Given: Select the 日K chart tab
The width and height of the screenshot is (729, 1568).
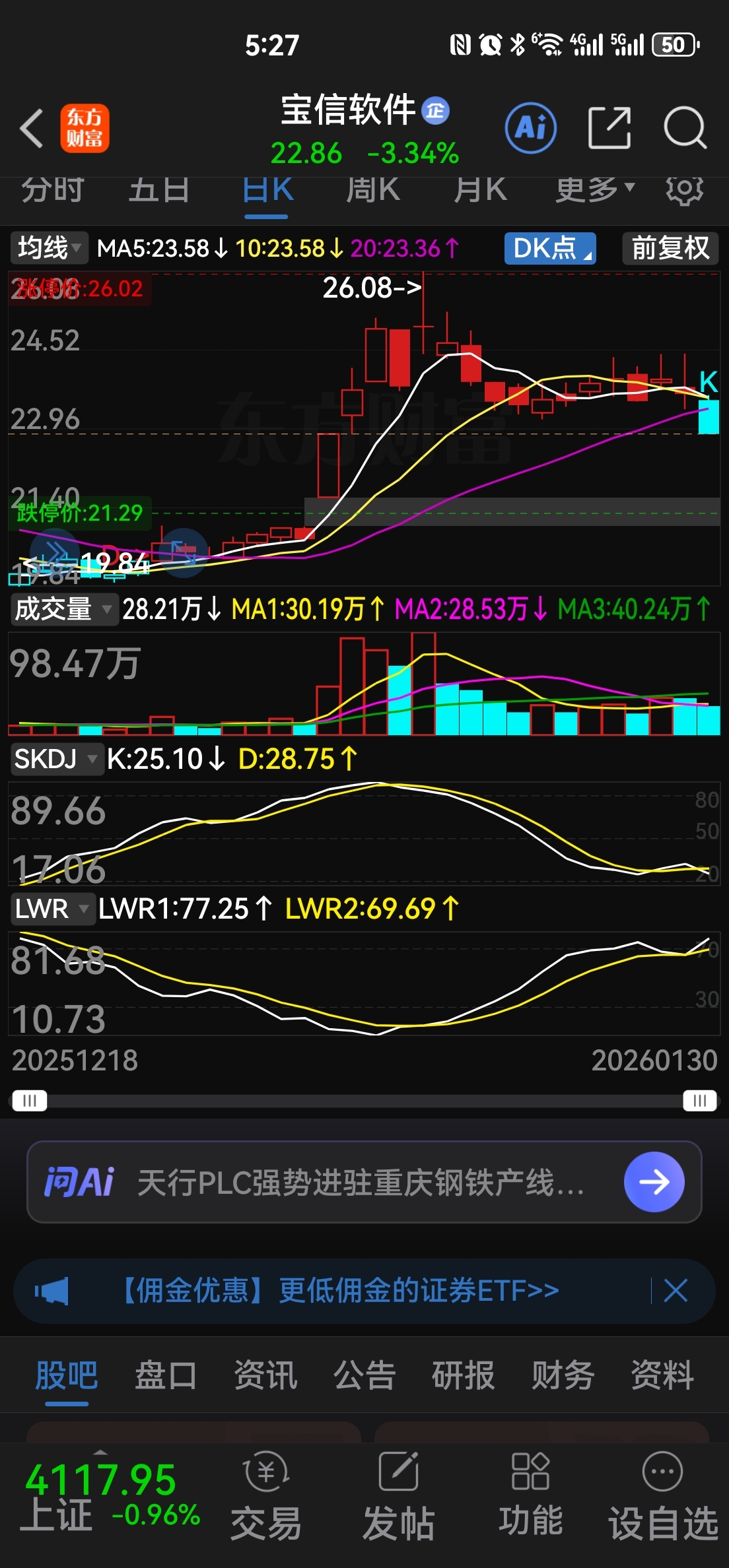Looking at the screenshot, I should [x=267, y=190].
